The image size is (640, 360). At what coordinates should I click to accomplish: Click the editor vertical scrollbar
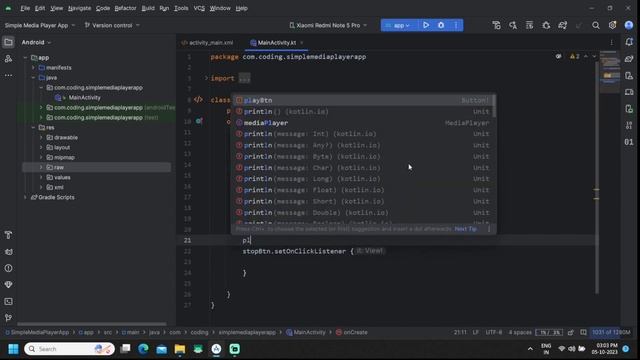[x=597, y=178]
